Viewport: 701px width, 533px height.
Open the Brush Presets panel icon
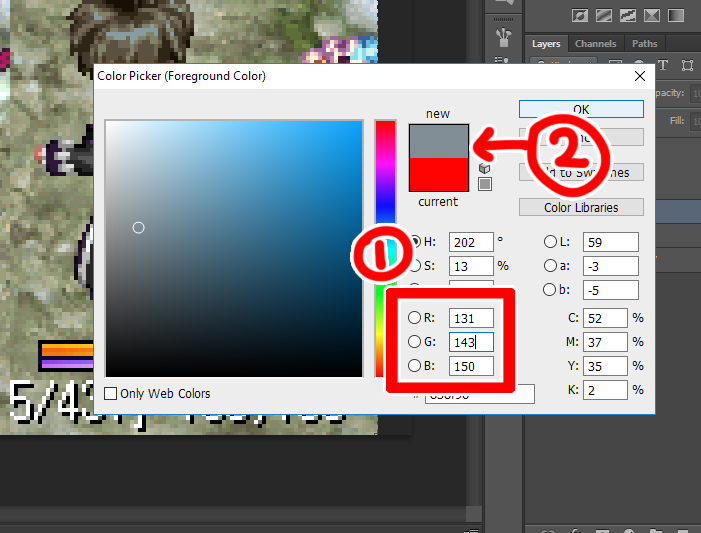coord(504,37)
